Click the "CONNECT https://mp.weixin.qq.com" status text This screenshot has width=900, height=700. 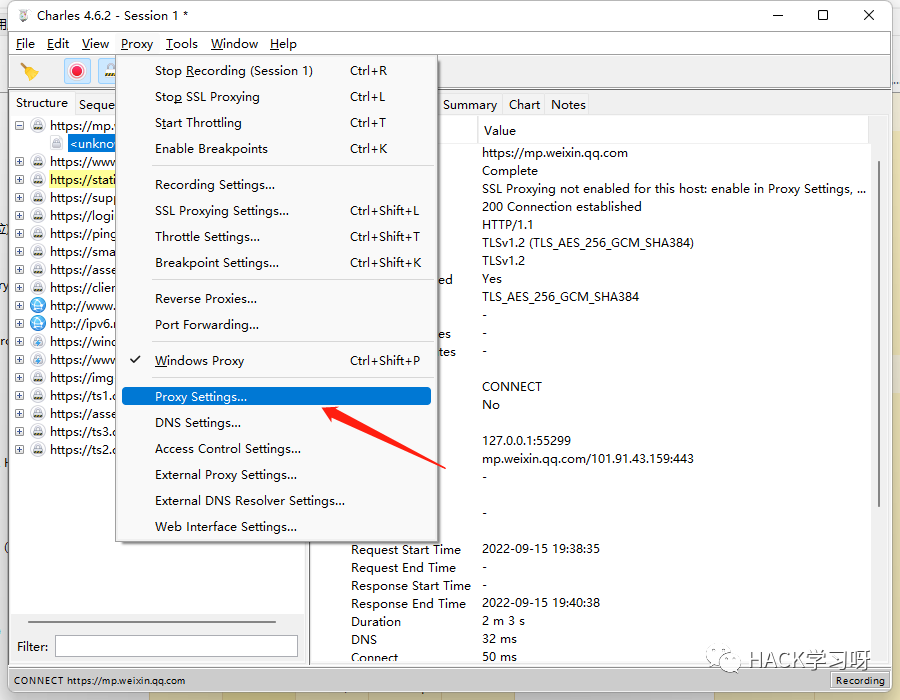pyautogui.click(x=99, y=680)
